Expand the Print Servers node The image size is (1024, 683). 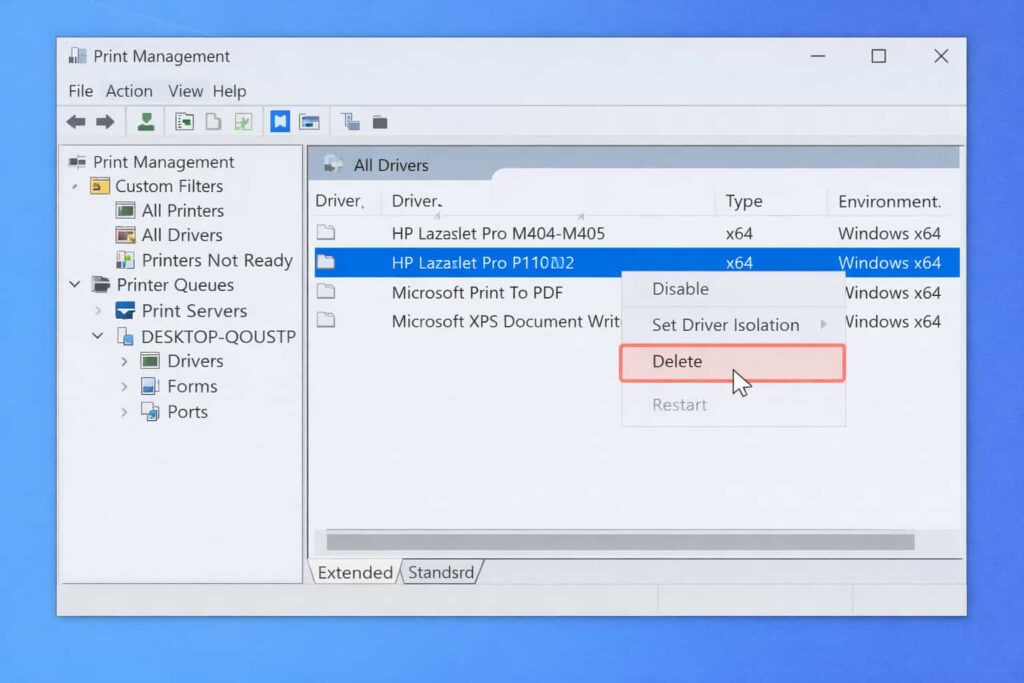point(98,311)
